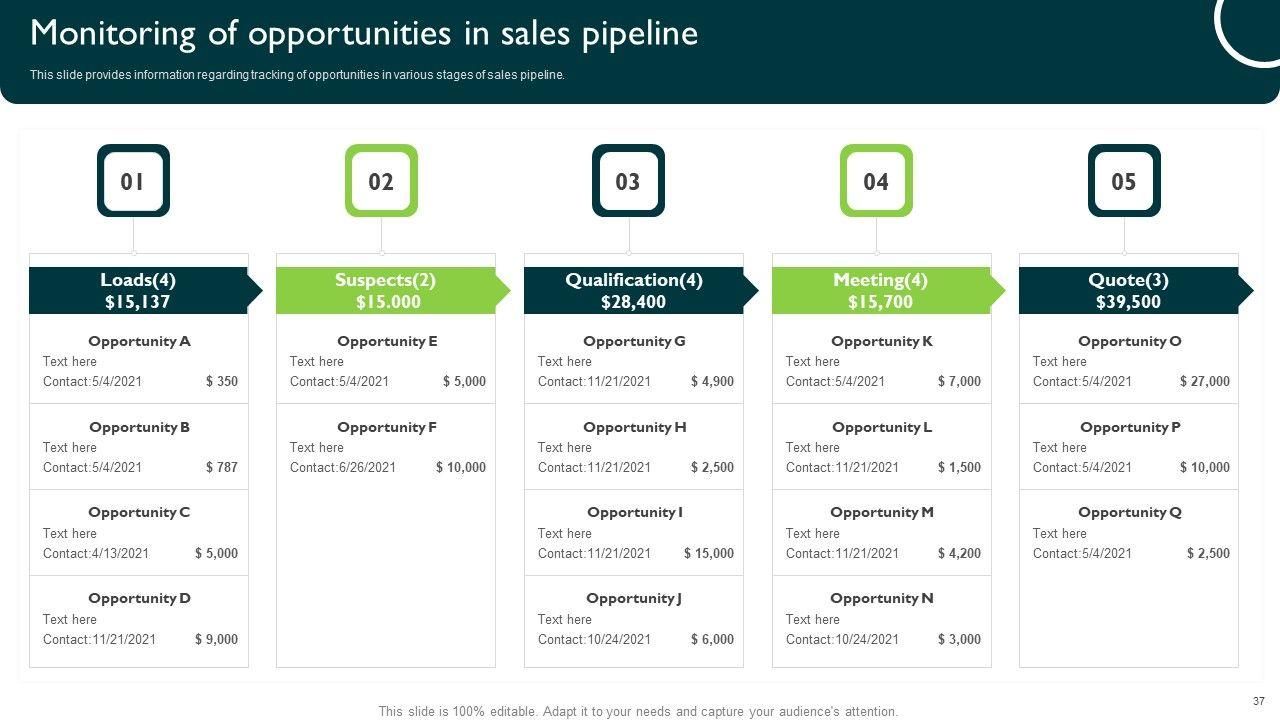
Task: Select the green 02 stage badge
Action: (381, 181)
